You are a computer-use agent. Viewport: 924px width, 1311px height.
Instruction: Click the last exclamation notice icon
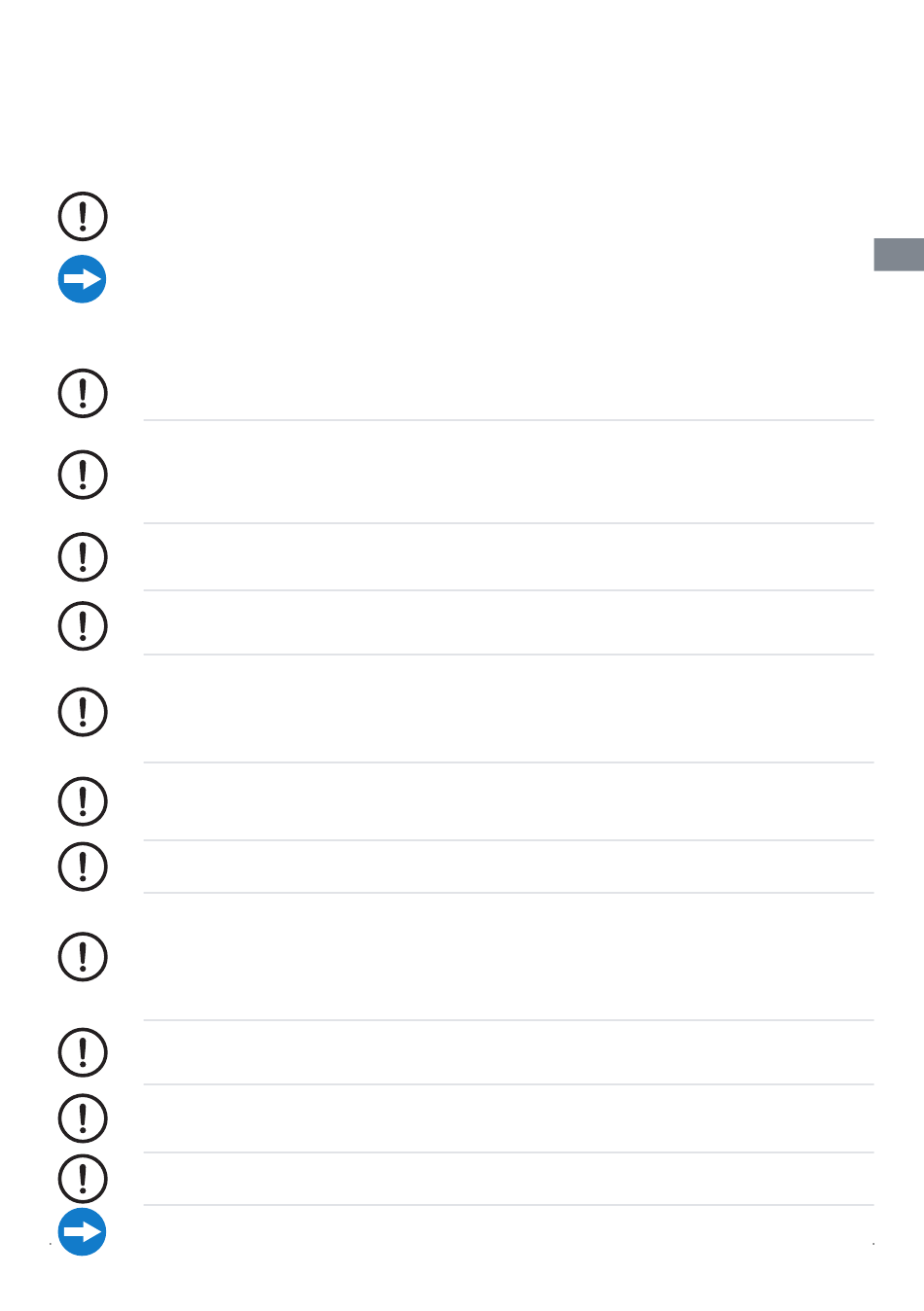tap(83, 1179)
